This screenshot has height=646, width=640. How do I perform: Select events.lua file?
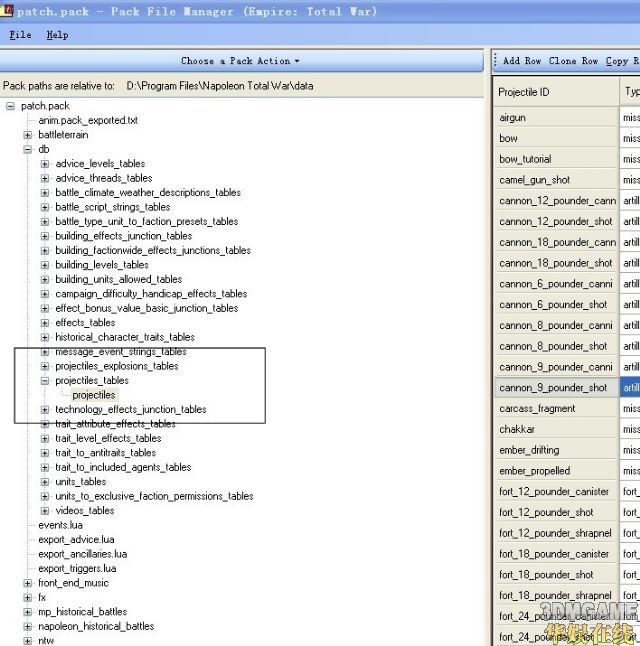(x=60, y=525)
